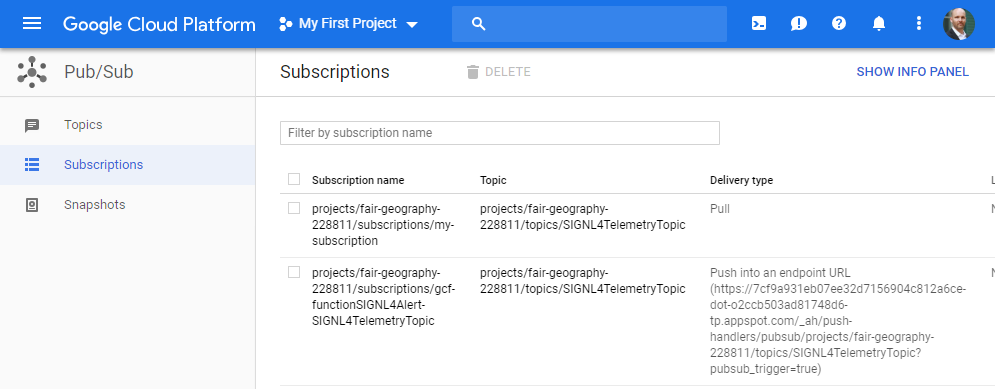The image size is (995, 389).
Task: Open the notifications bell
Action: (x=879, y=24)
